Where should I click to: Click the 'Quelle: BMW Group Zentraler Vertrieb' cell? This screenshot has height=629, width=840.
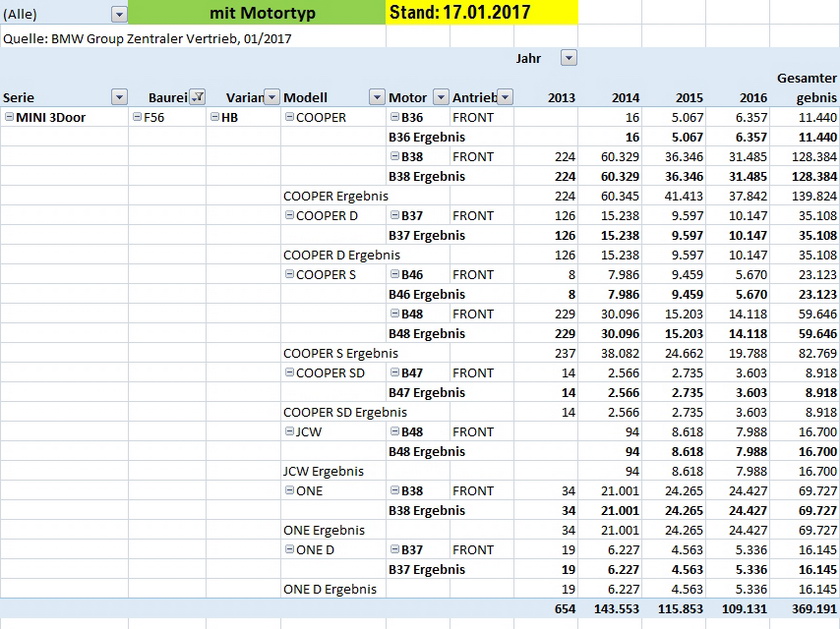[147, 39]
